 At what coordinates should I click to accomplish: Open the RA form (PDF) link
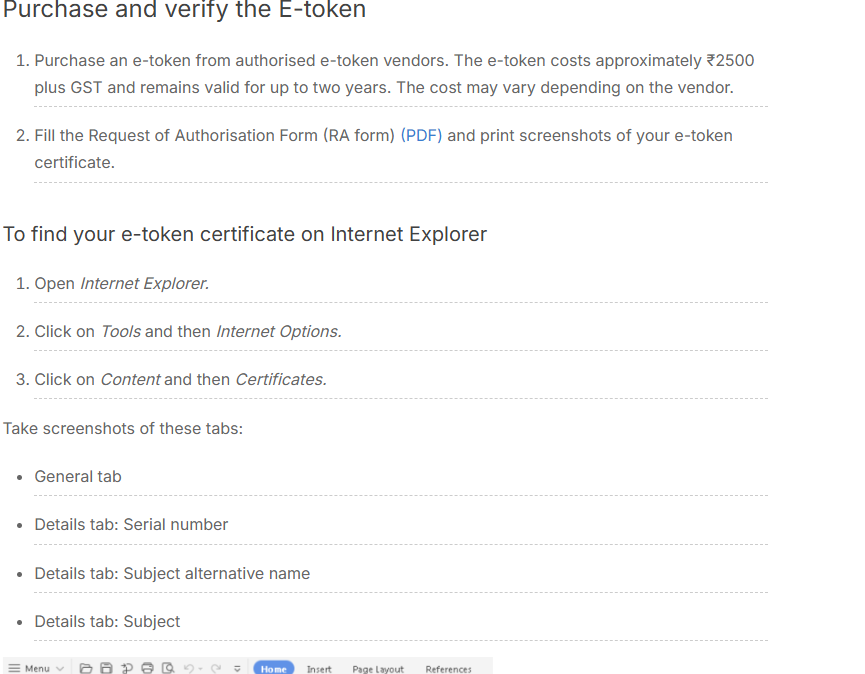[421, 135]
